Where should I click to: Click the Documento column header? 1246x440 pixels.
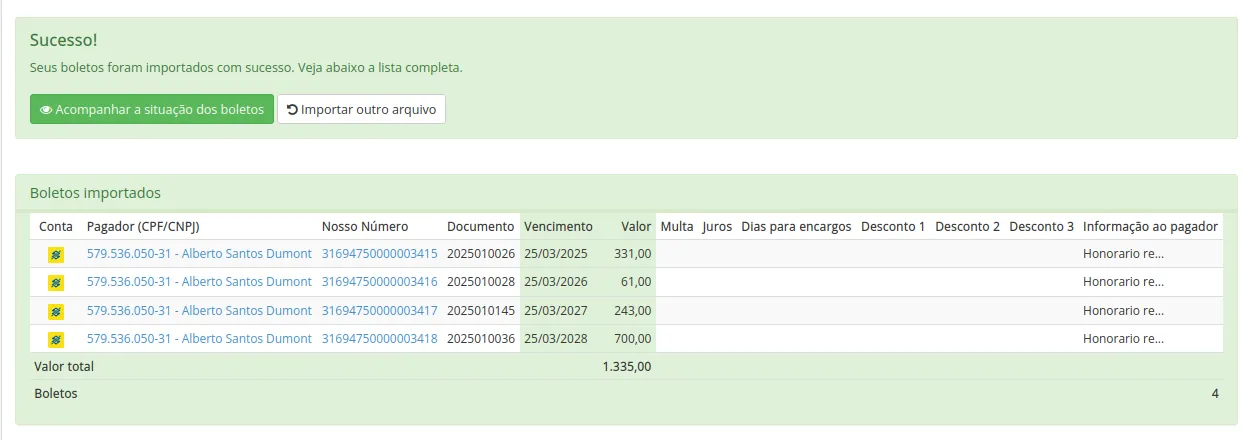coord(481,227)
